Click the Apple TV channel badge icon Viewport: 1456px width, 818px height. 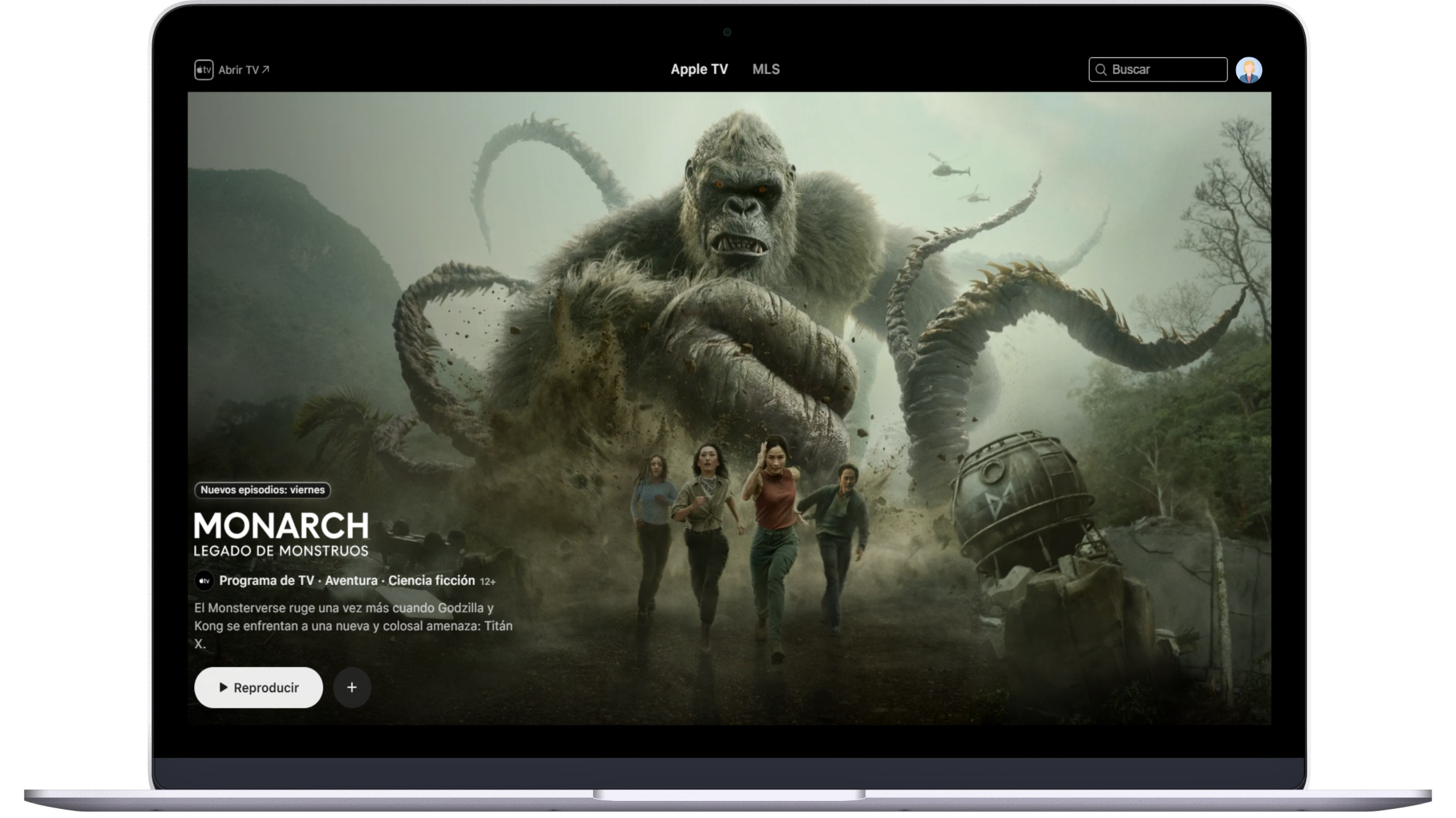point(204,581)
